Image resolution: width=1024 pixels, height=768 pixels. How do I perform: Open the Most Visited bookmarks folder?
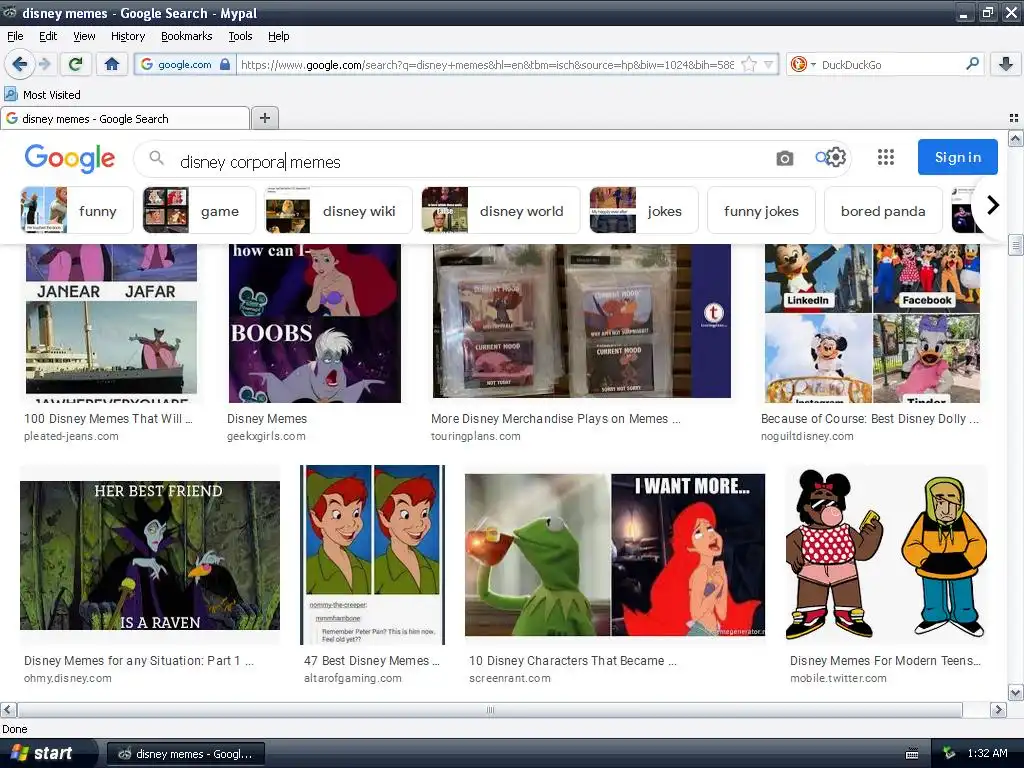point(42,95)
